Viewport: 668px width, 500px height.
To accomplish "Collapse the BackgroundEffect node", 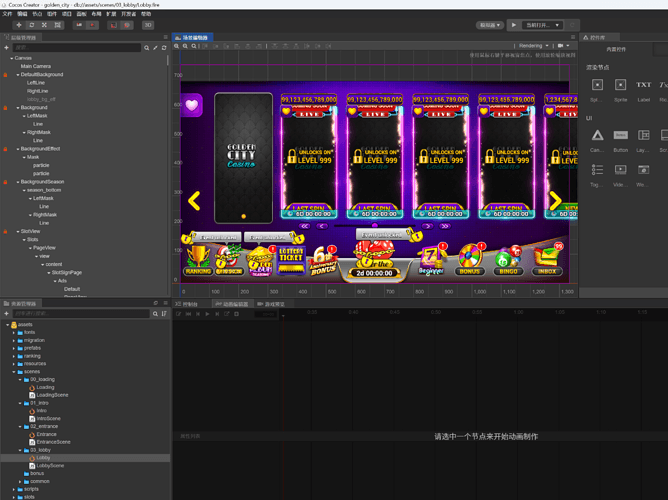I will pos(18,149).
